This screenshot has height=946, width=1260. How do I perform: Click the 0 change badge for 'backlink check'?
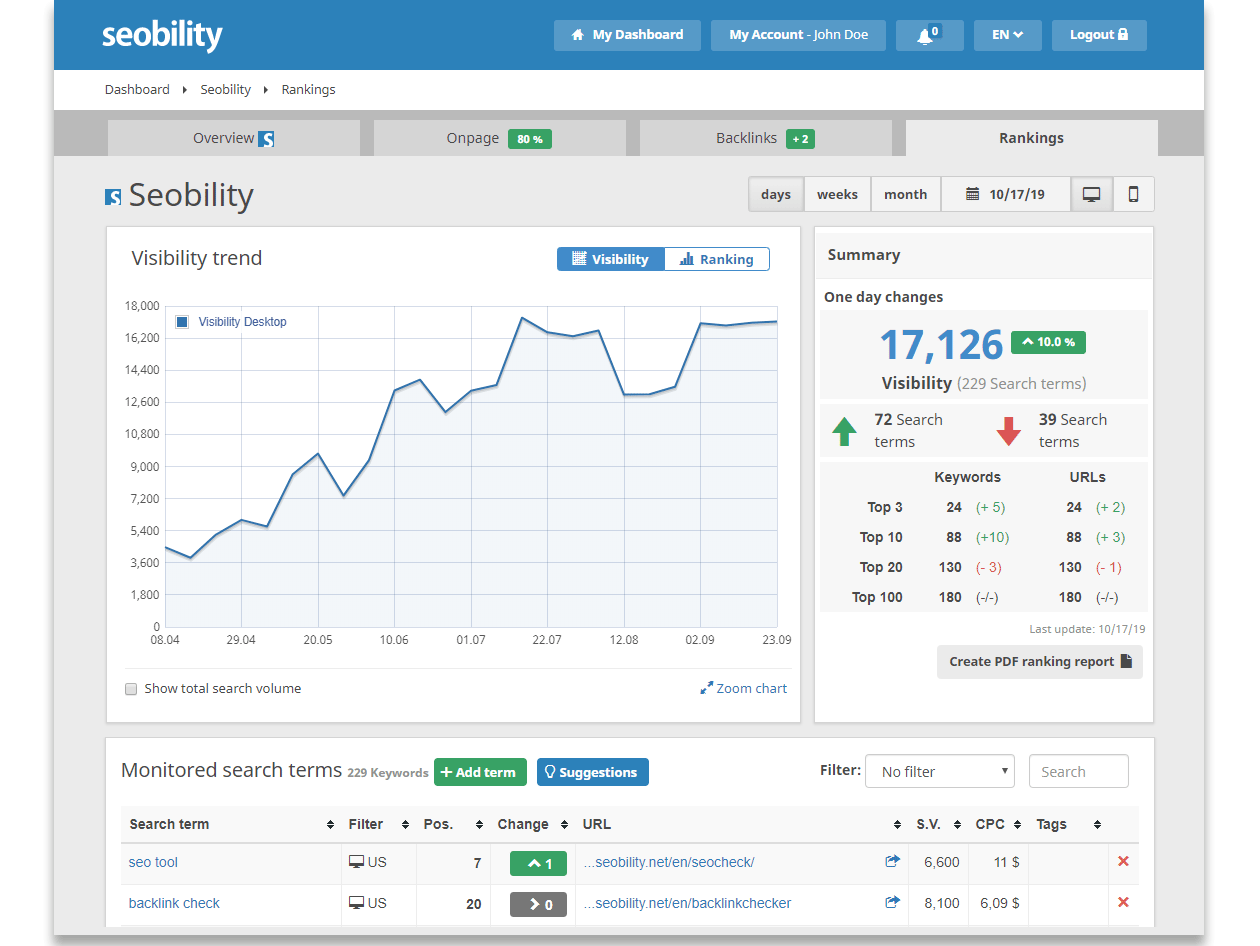click(x=538, y=904)
